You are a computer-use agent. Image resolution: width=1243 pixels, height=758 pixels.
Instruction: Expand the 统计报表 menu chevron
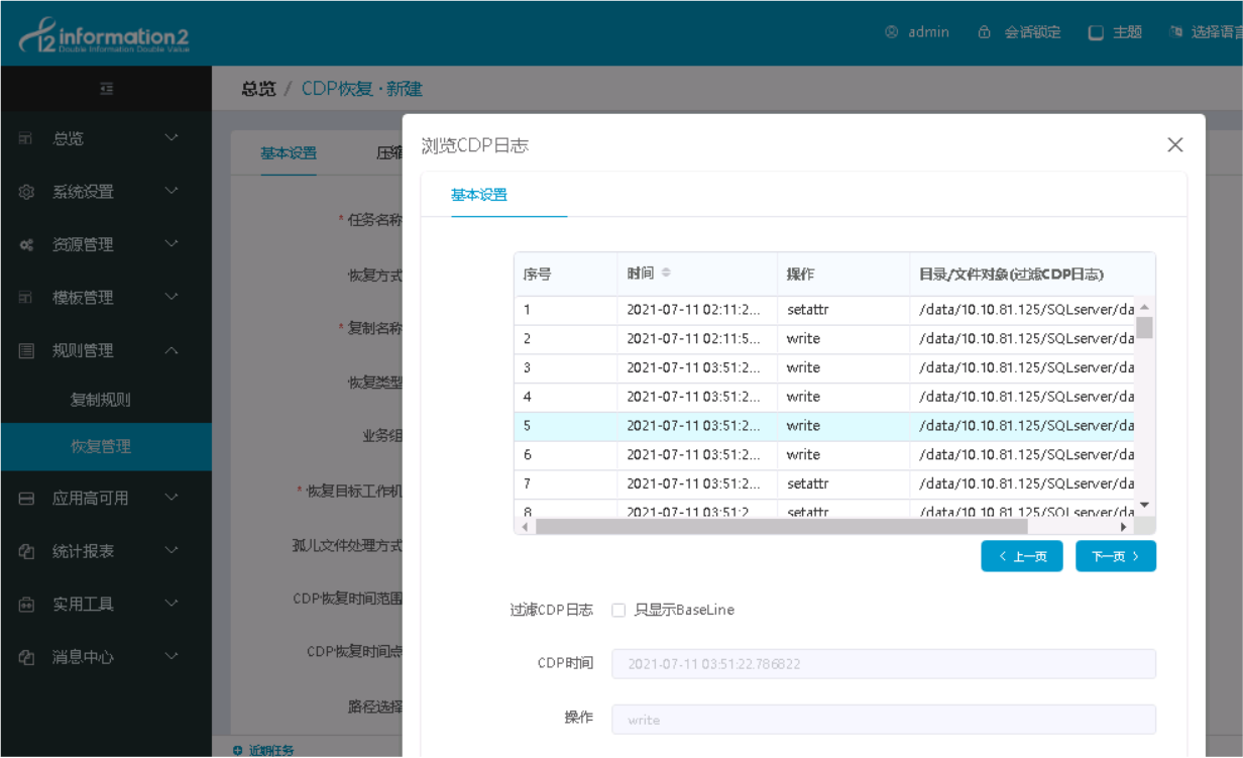[x=172, y=550]
